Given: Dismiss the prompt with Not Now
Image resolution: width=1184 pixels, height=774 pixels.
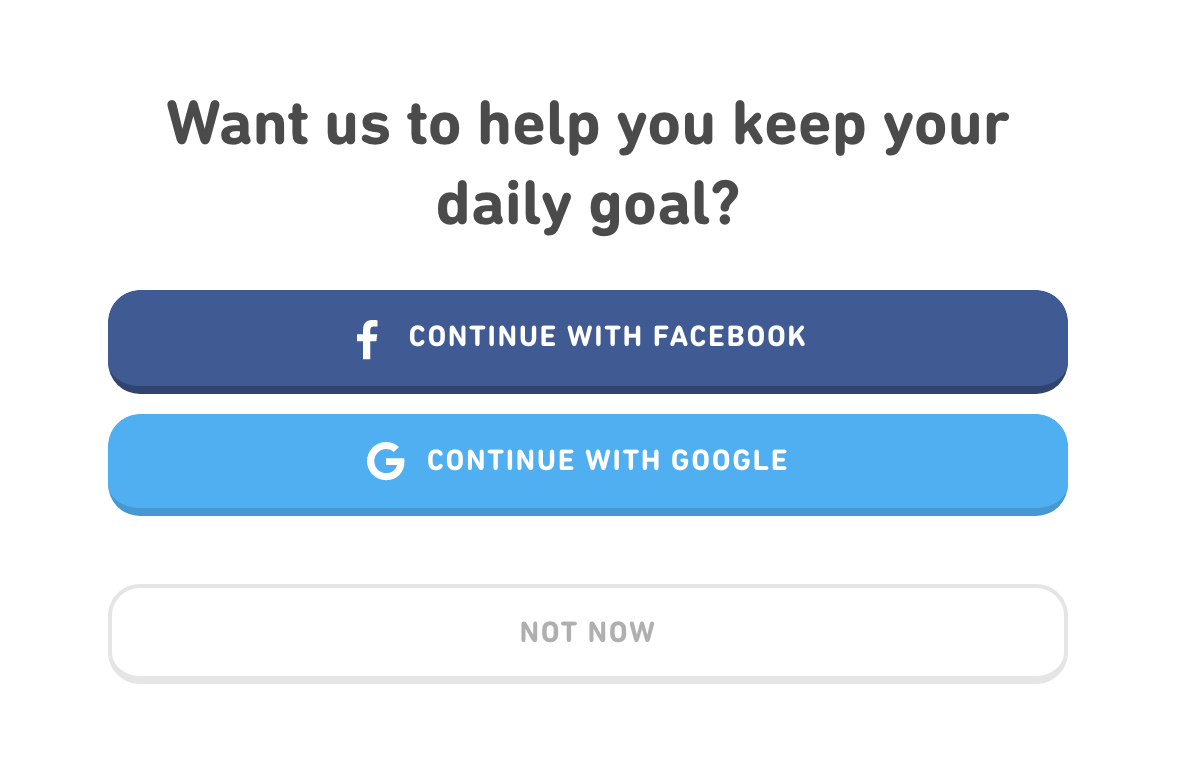Looking at the screenshot, I should pos(587,632).
